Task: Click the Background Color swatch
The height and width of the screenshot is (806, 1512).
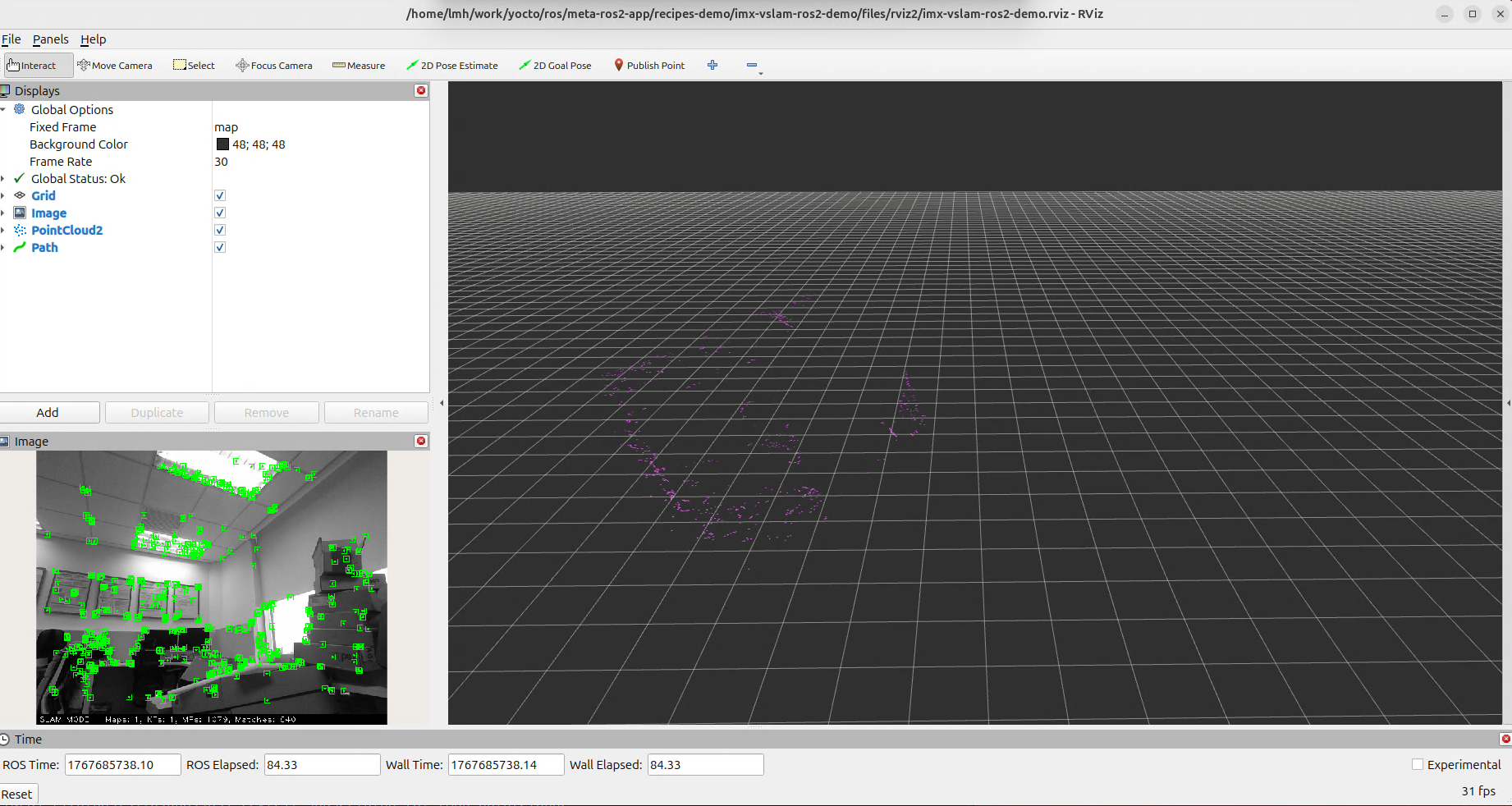Action: coord(222,144)
